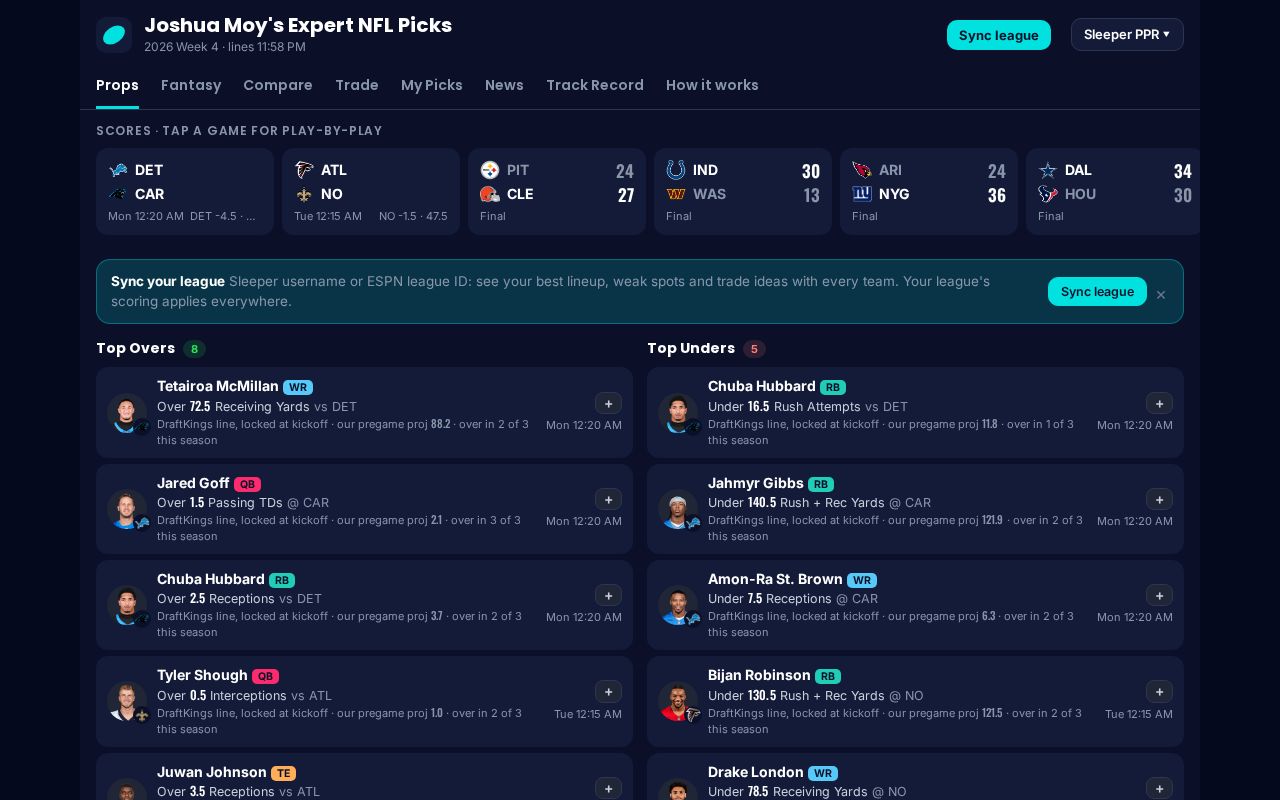Click Sync league button inside the banner
This screenshot has width=1280, height=800.
point(1097,291)
